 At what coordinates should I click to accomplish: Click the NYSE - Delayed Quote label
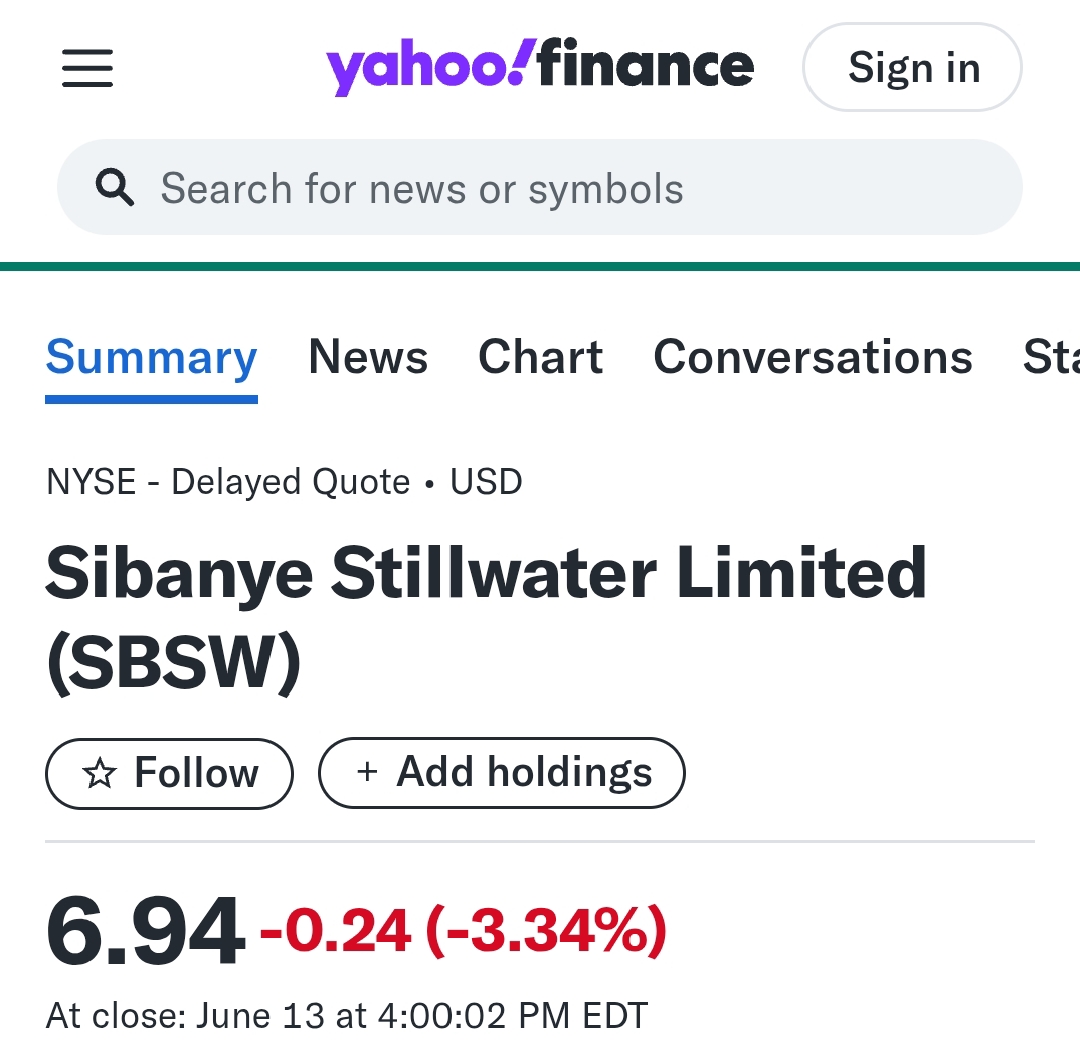[x=228, y=481]
